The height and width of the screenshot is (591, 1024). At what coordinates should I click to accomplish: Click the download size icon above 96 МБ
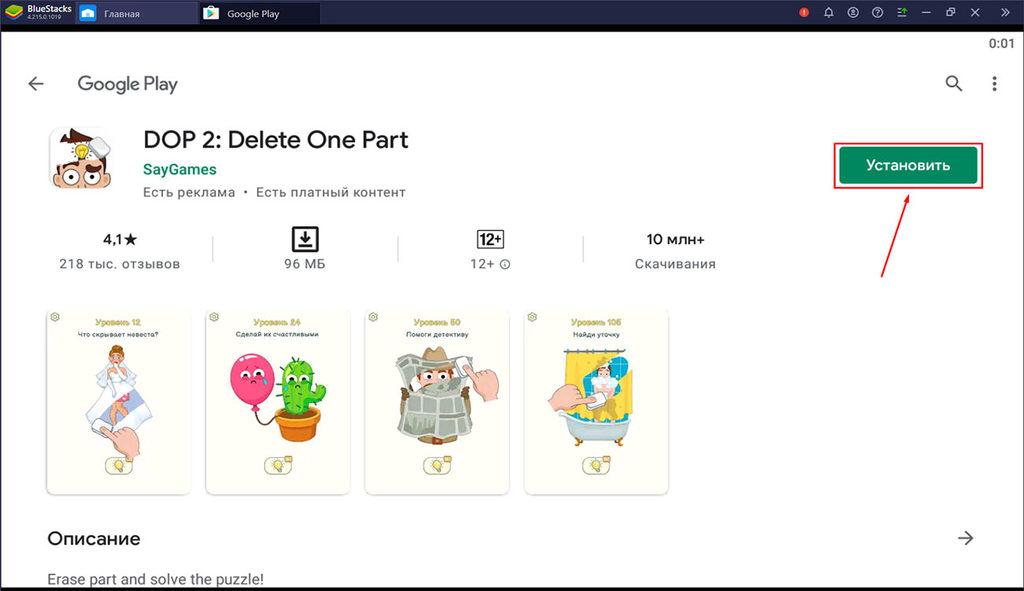point(304,239)
